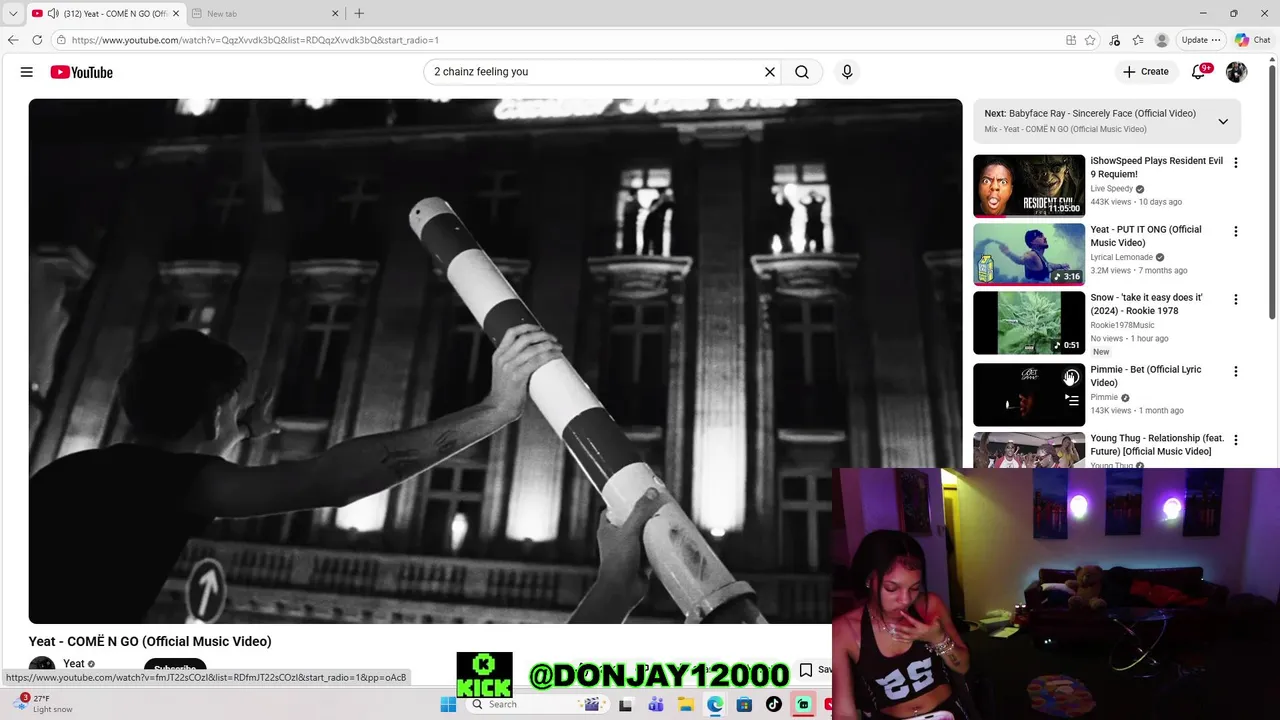Open 'Pimmie - Bet (Official Lyric Video)' title

coord(1146,376)
